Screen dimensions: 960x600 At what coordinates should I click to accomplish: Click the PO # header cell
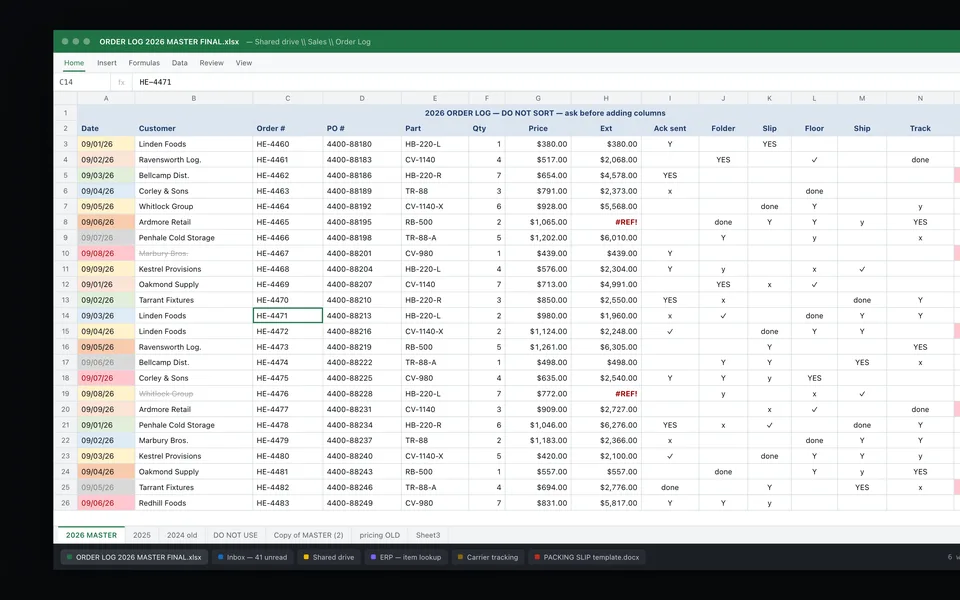[x=362, y=129]
